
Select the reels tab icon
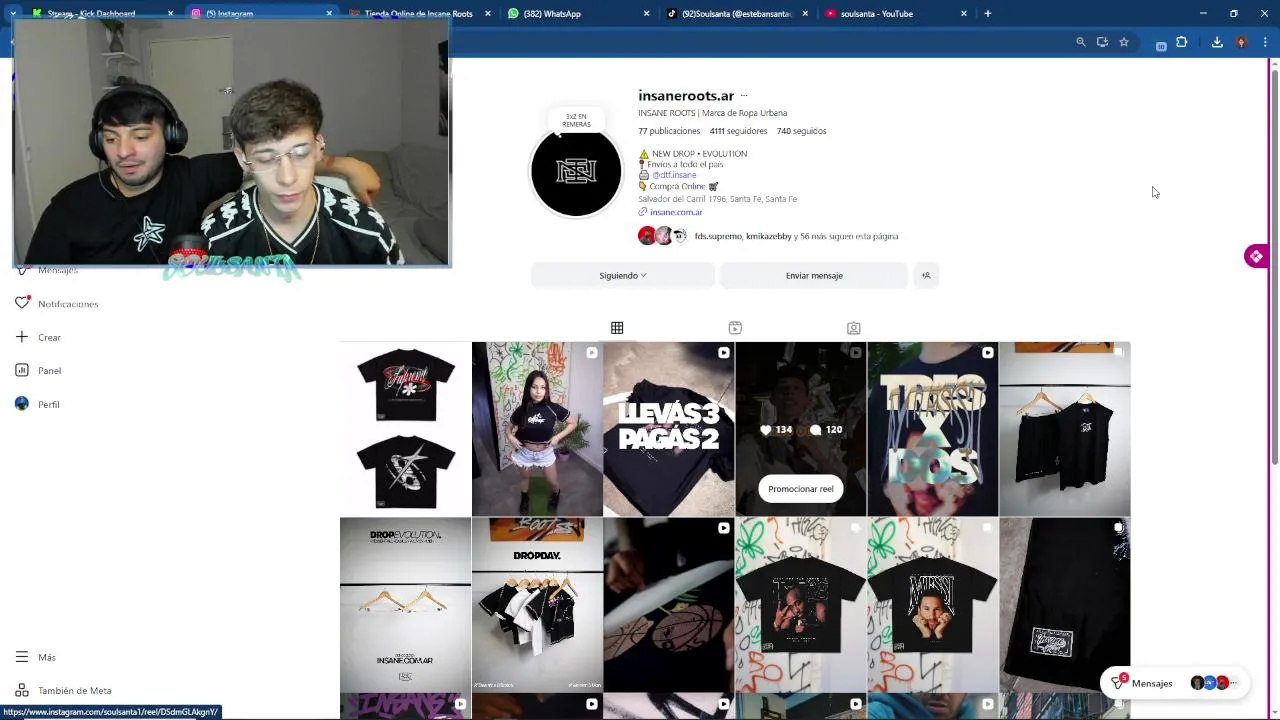pos(735,328)
